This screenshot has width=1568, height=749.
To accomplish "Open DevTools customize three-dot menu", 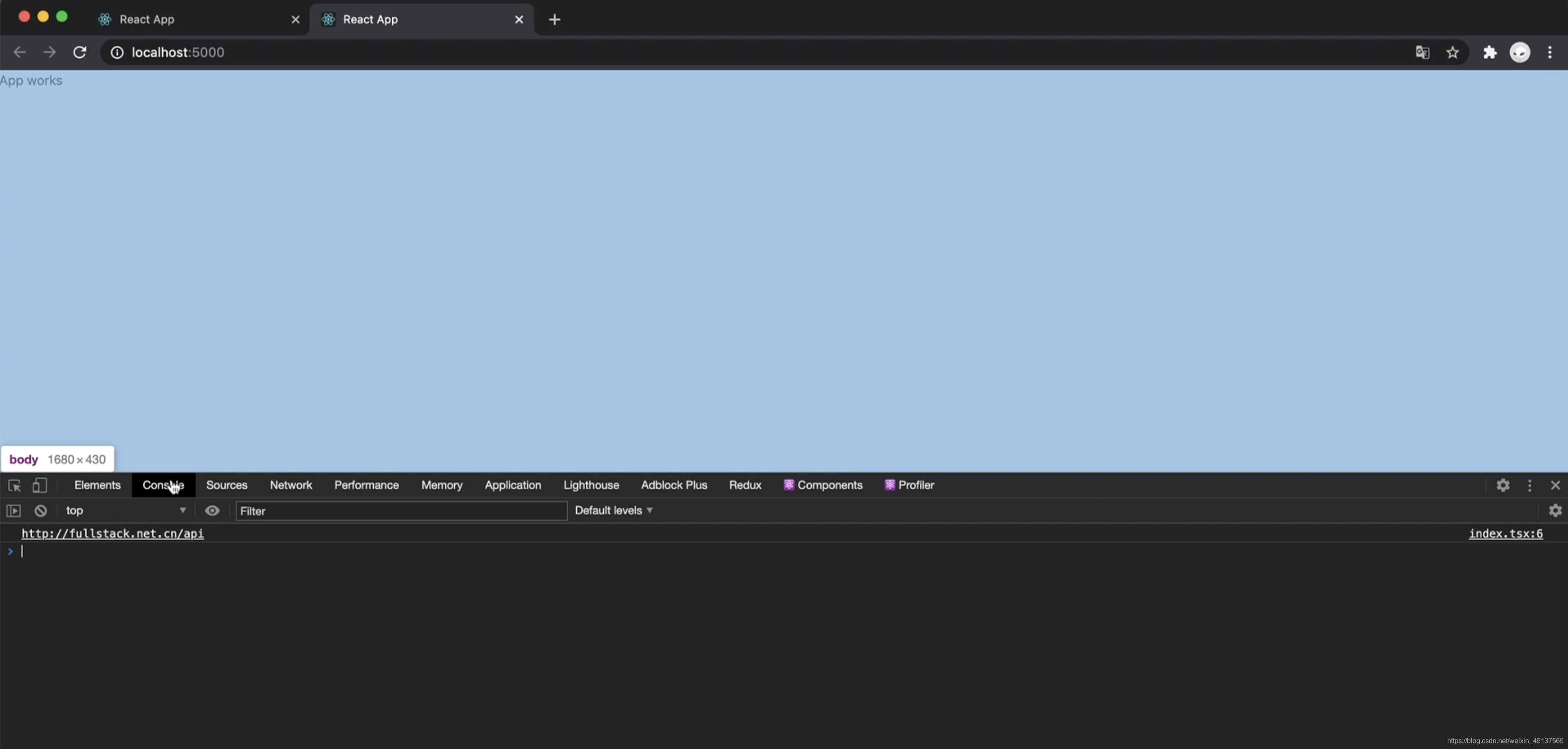I will coord(1529,485).
